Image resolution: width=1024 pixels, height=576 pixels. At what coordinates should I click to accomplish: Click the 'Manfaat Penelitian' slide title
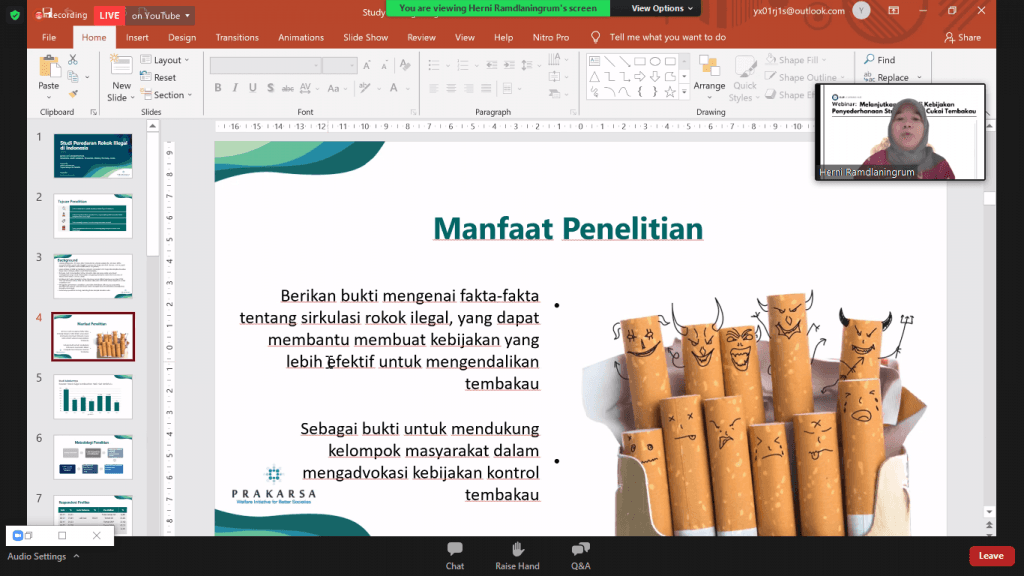568,229
